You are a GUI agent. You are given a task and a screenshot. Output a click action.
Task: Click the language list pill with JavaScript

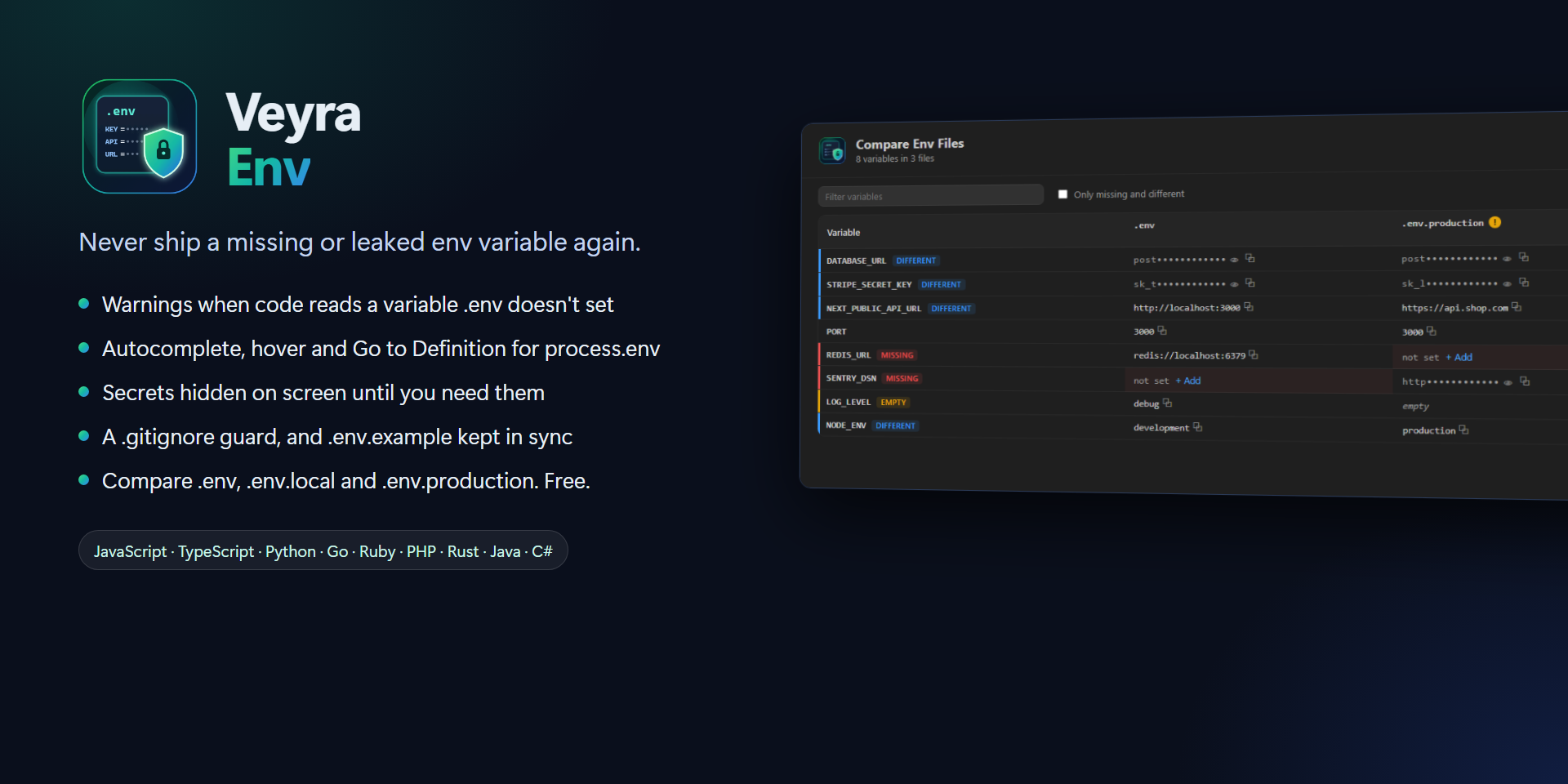tap(323, 550)
